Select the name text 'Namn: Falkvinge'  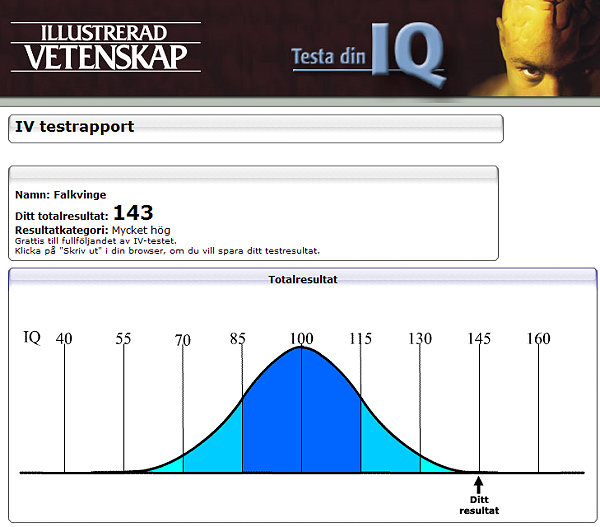point(60,195)
